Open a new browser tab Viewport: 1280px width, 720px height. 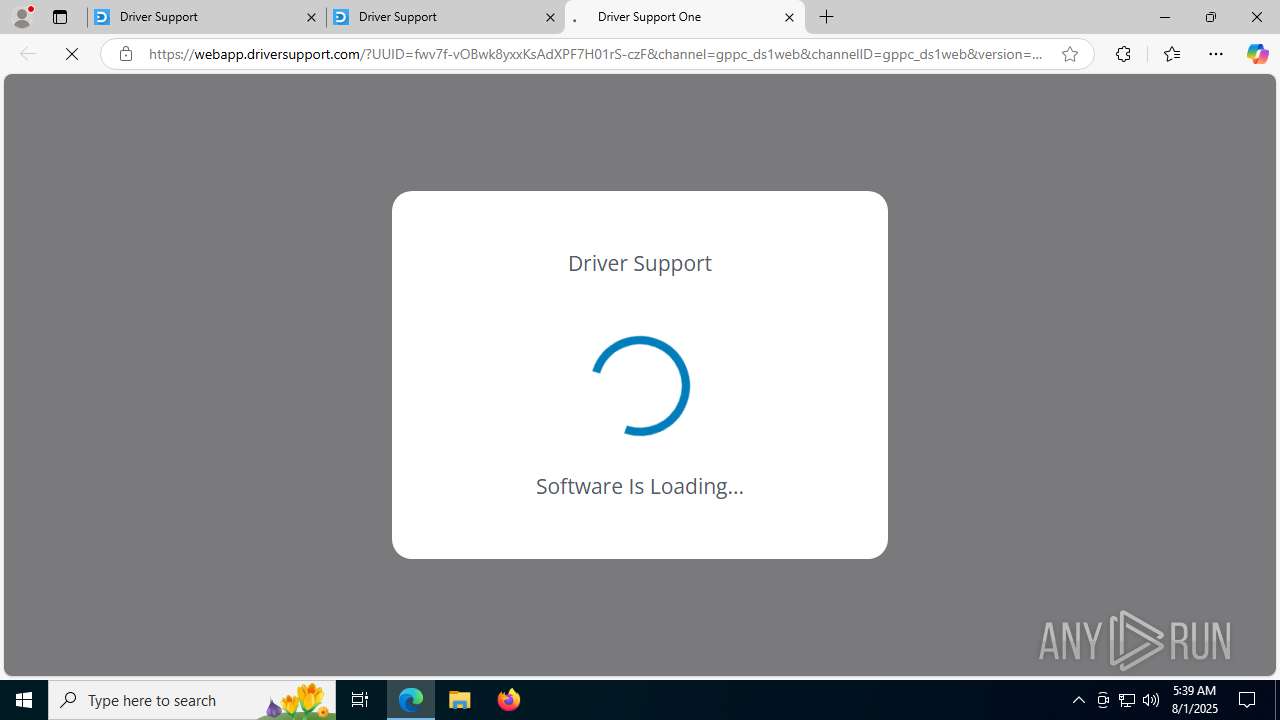point(827,17)
